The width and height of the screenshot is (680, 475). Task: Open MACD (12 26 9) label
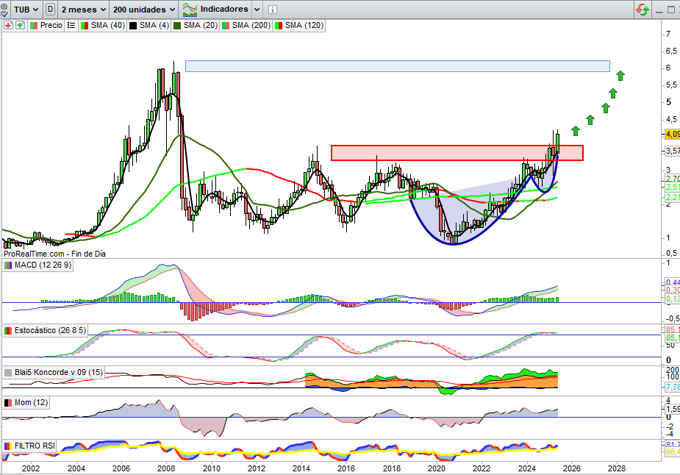[x=43, y=265]
